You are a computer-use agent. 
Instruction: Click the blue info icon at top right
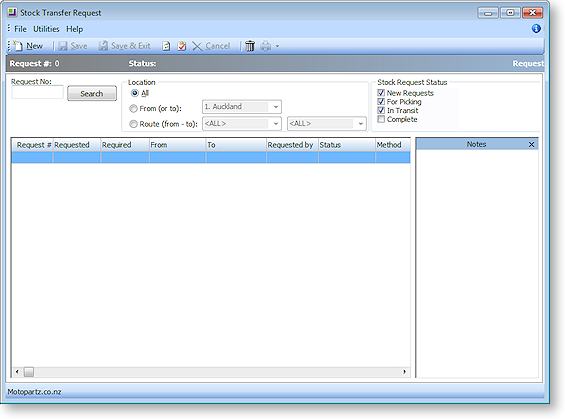[536, 28]
